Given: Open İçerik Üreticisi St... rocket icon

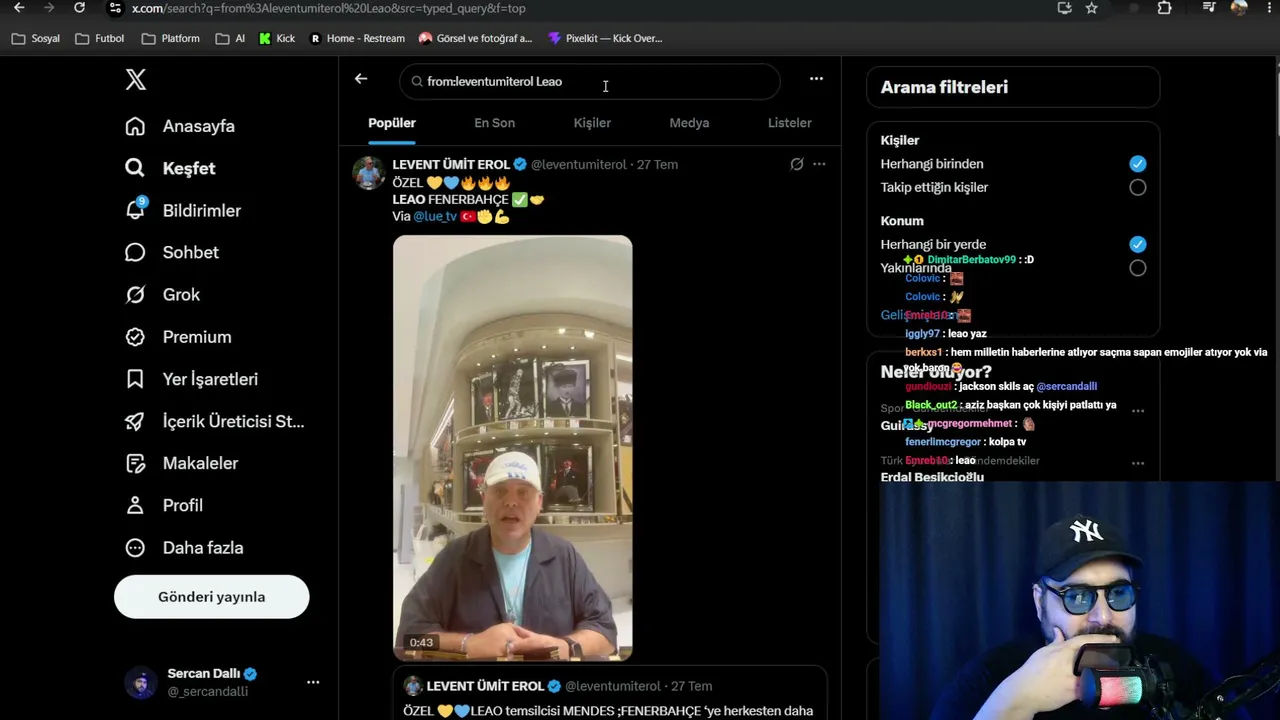Looking at the screenshot, I should (x=135, y=421).
